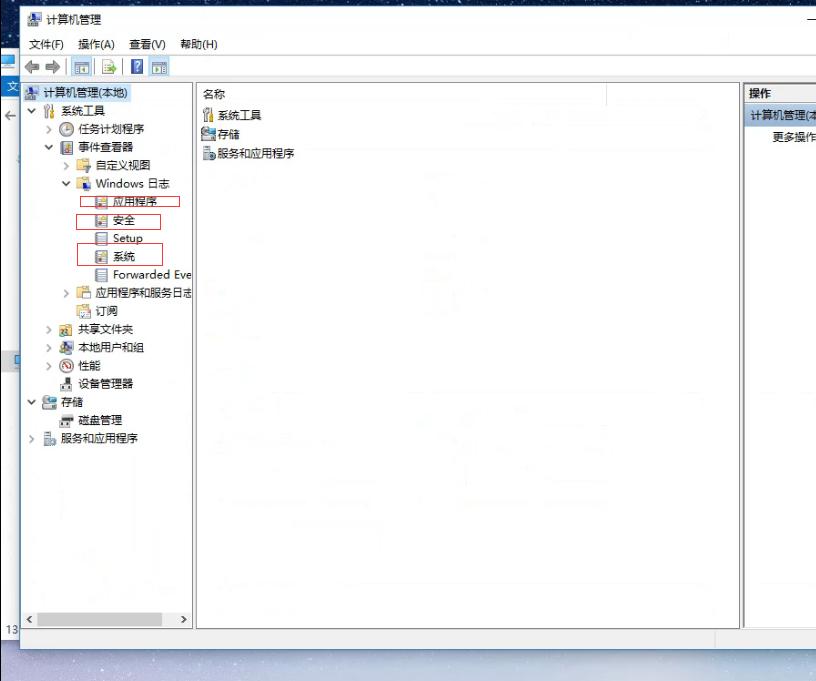Viewport: 816px width, 681px height.
Task: Click the 性能 gauge icon
Action: coord(66,366)
